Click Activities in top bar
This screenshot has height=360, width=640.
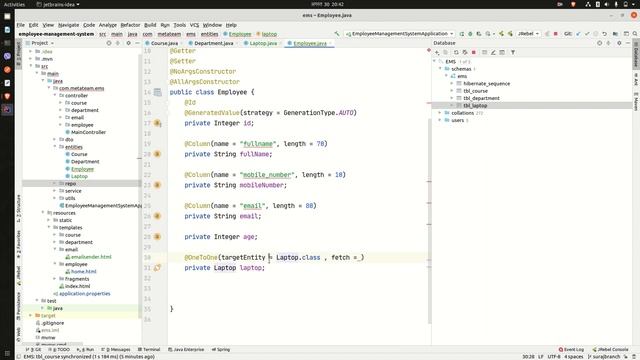point(14,4)
